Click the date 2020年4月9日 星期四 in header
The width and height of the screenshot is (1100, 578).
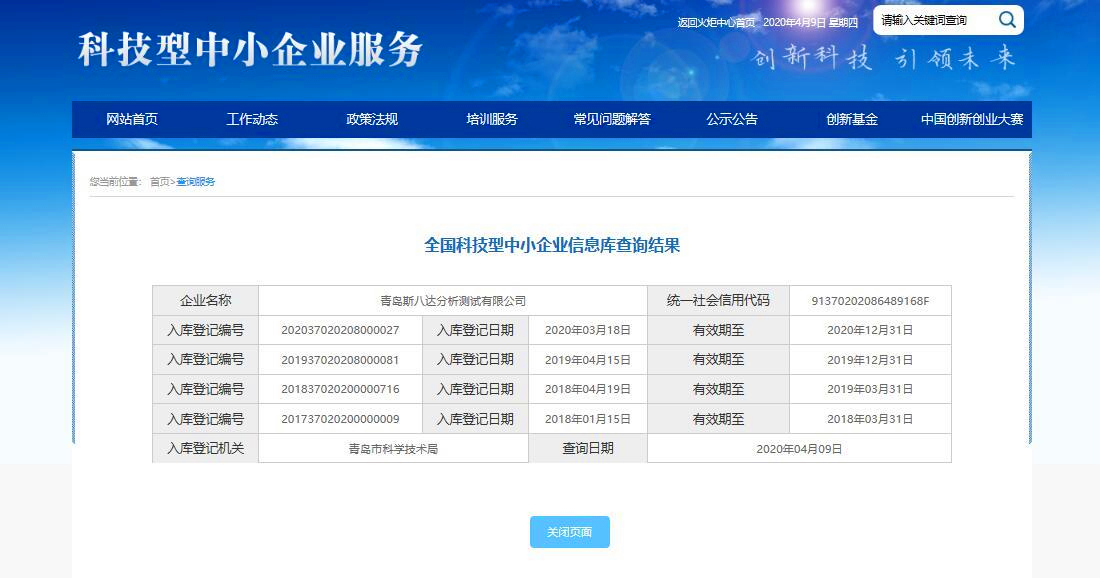(x=810, y=22)
